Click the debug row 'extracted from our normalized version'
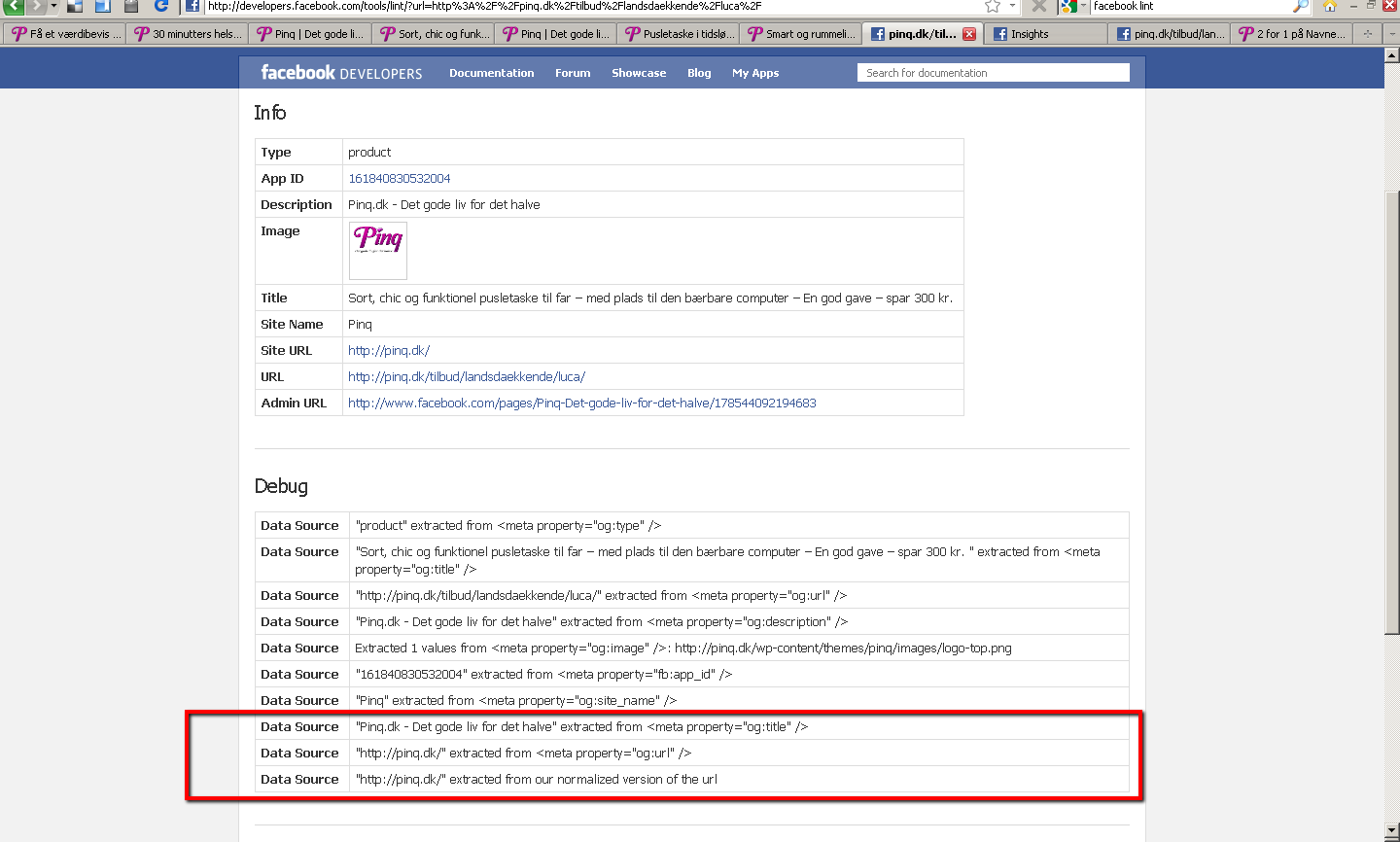Image resolution: width=1400 pixels, height=842 pixels. tap(691, 779)
